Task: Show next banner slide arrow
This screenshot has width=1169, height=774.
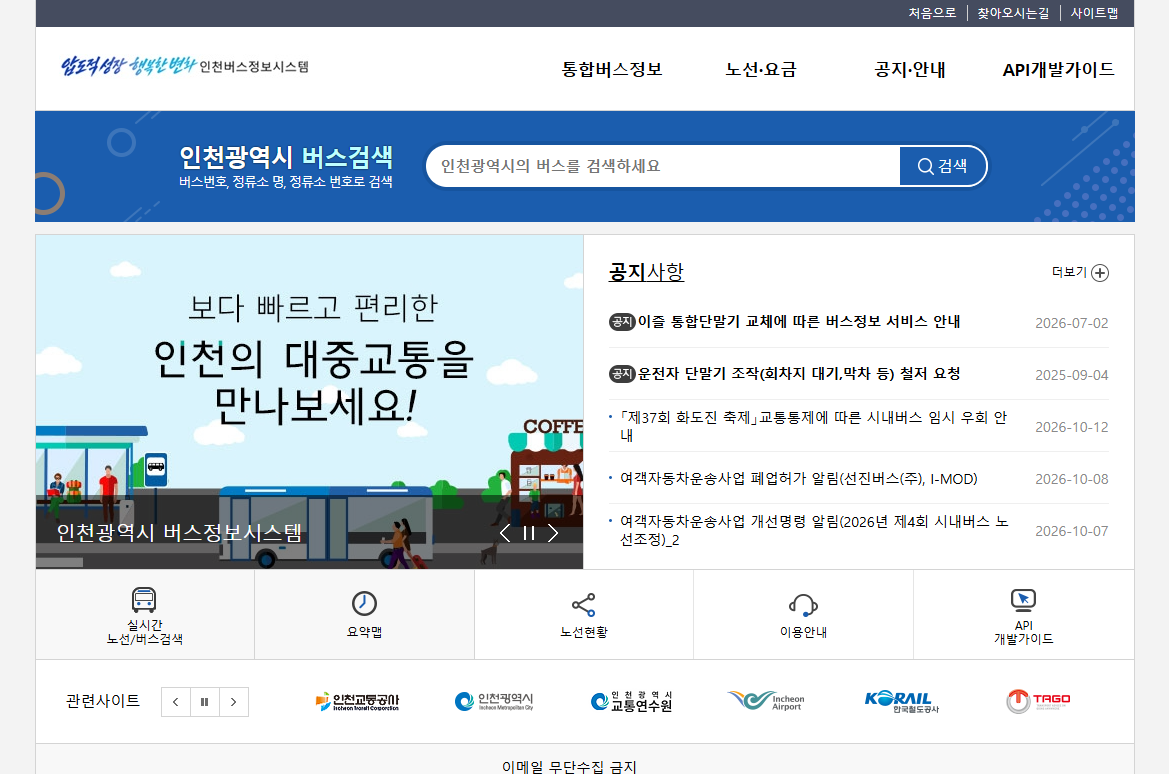Action: [553, 533]
